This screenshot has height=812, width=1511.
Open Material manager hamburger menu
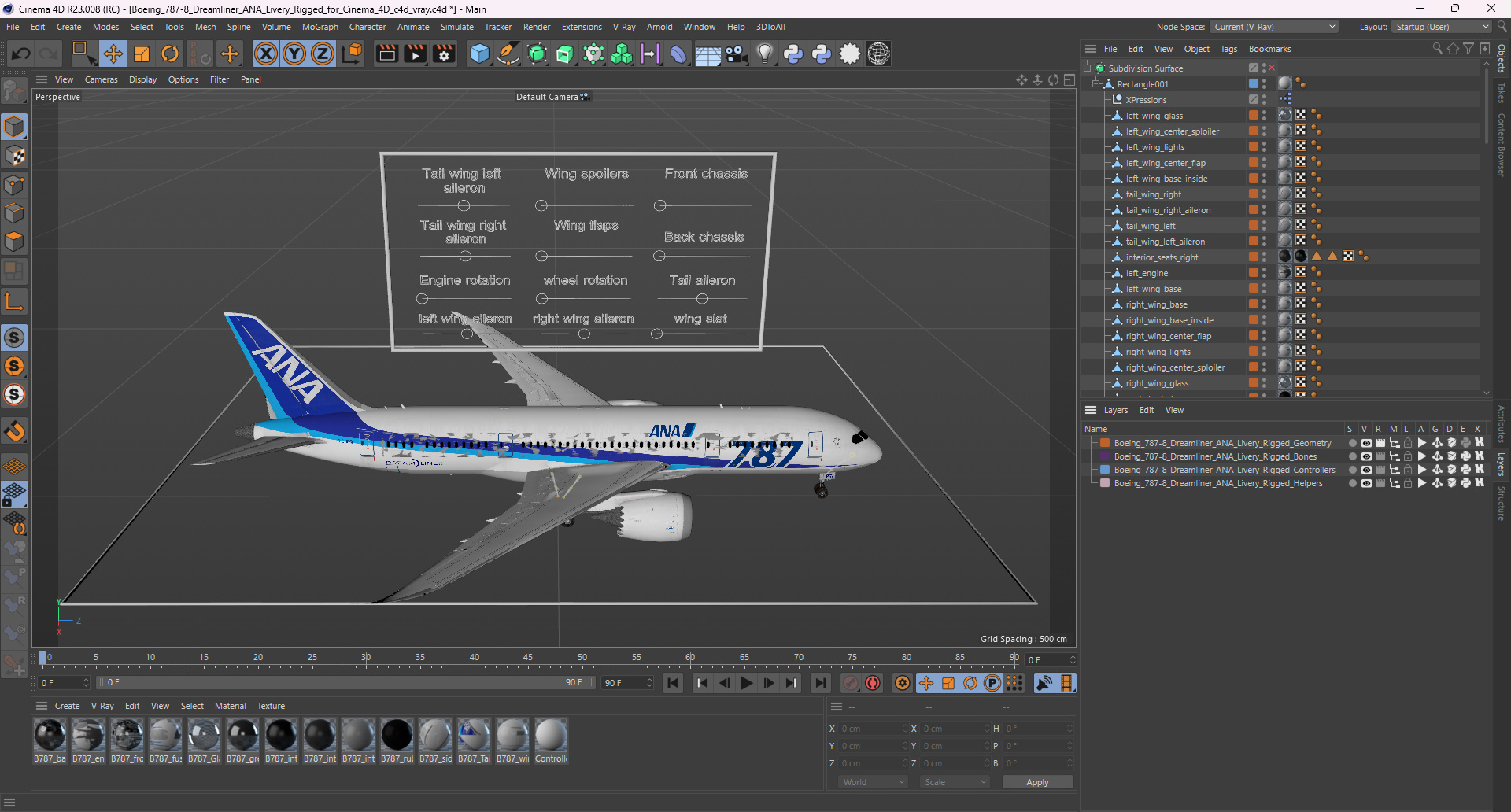[x=42, y=706]
